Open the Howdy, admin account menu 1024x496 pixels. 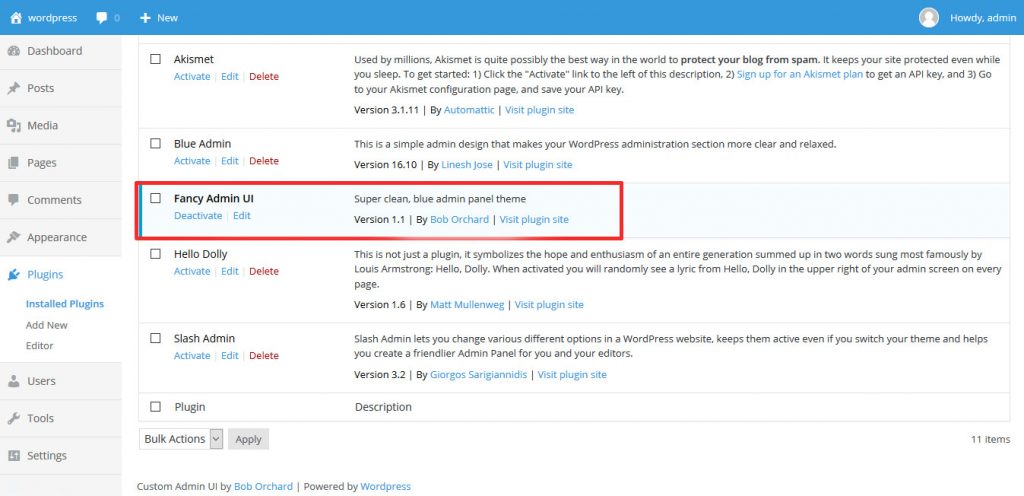coord(982,18)
